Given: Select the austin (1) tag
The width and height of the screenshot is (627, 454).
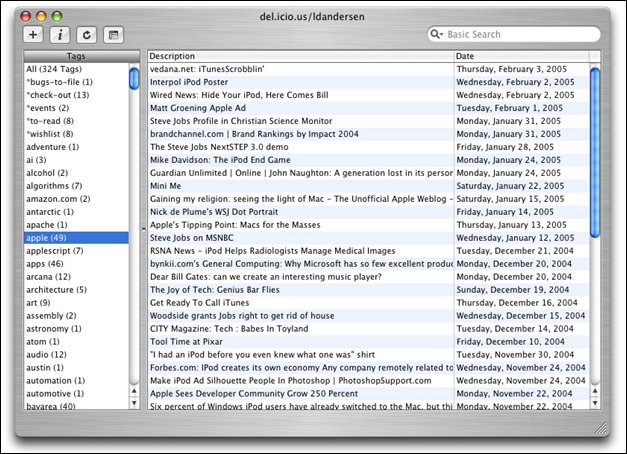Looking at the screenshot, I should (x=76, y=368).
